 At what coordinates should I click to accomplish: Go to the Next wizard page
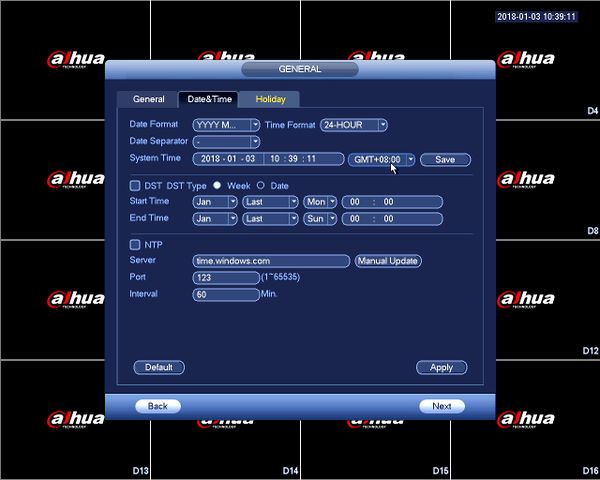442,406
